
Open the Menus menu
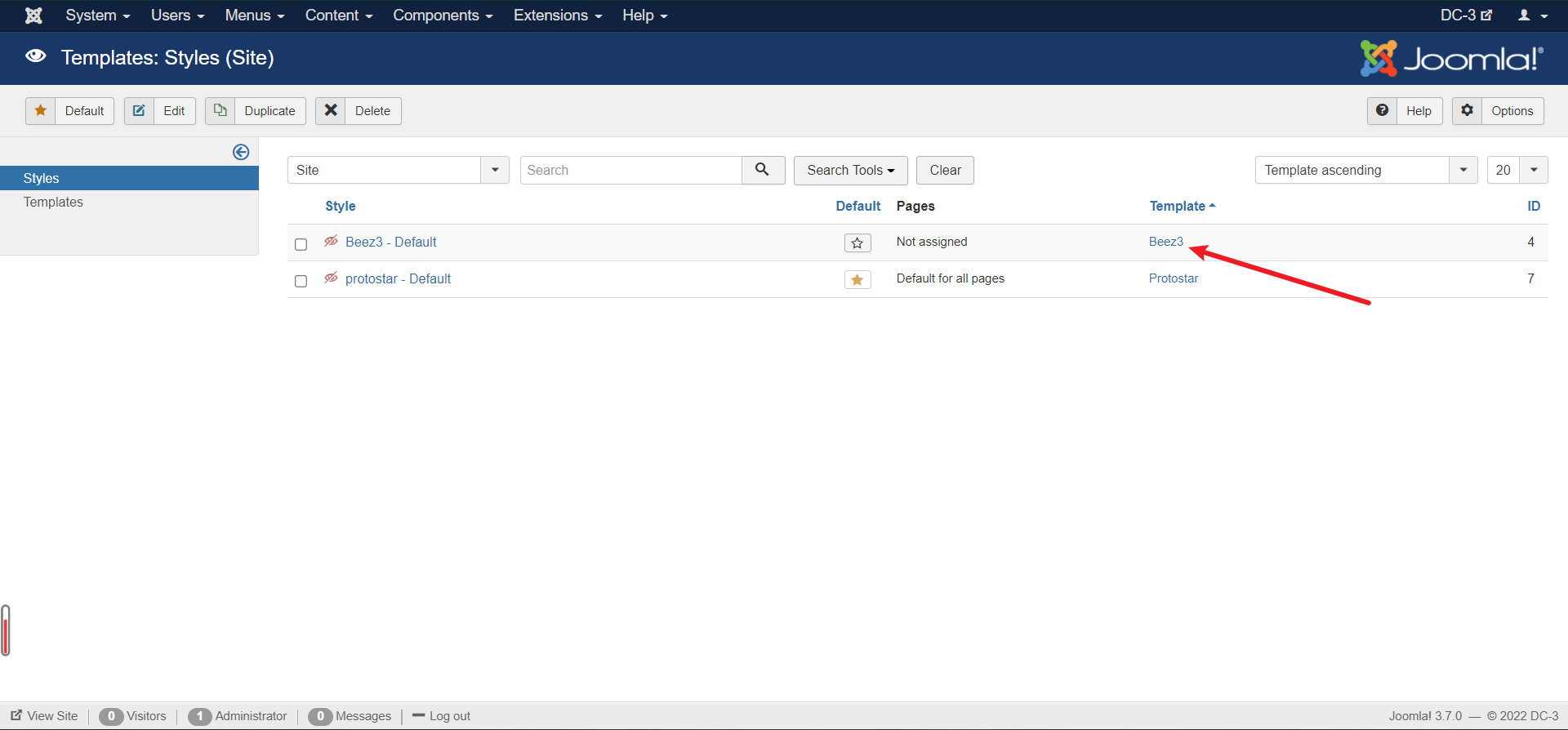tap(255, 16)
